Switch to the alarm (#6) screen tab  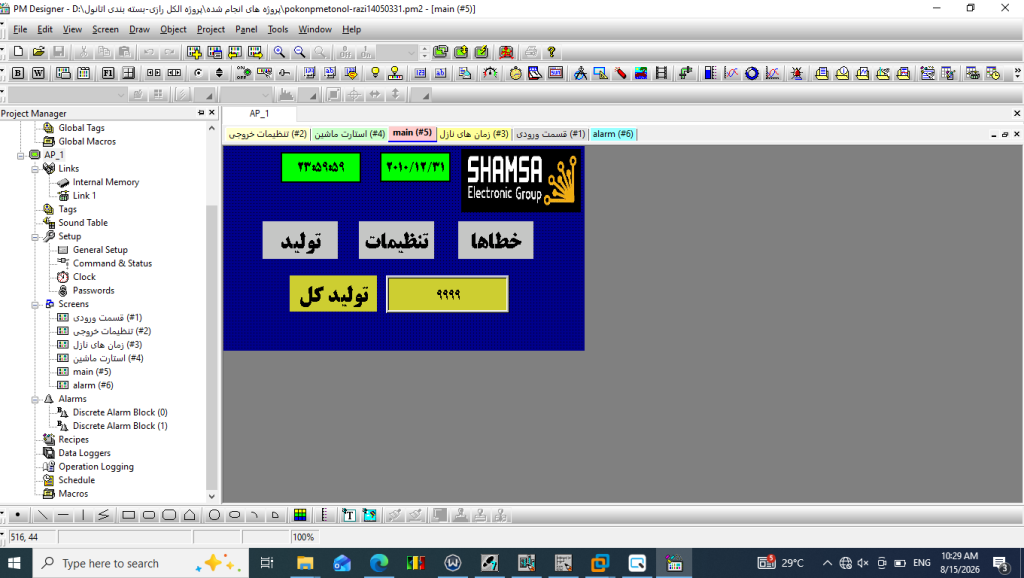pos(613,134)
